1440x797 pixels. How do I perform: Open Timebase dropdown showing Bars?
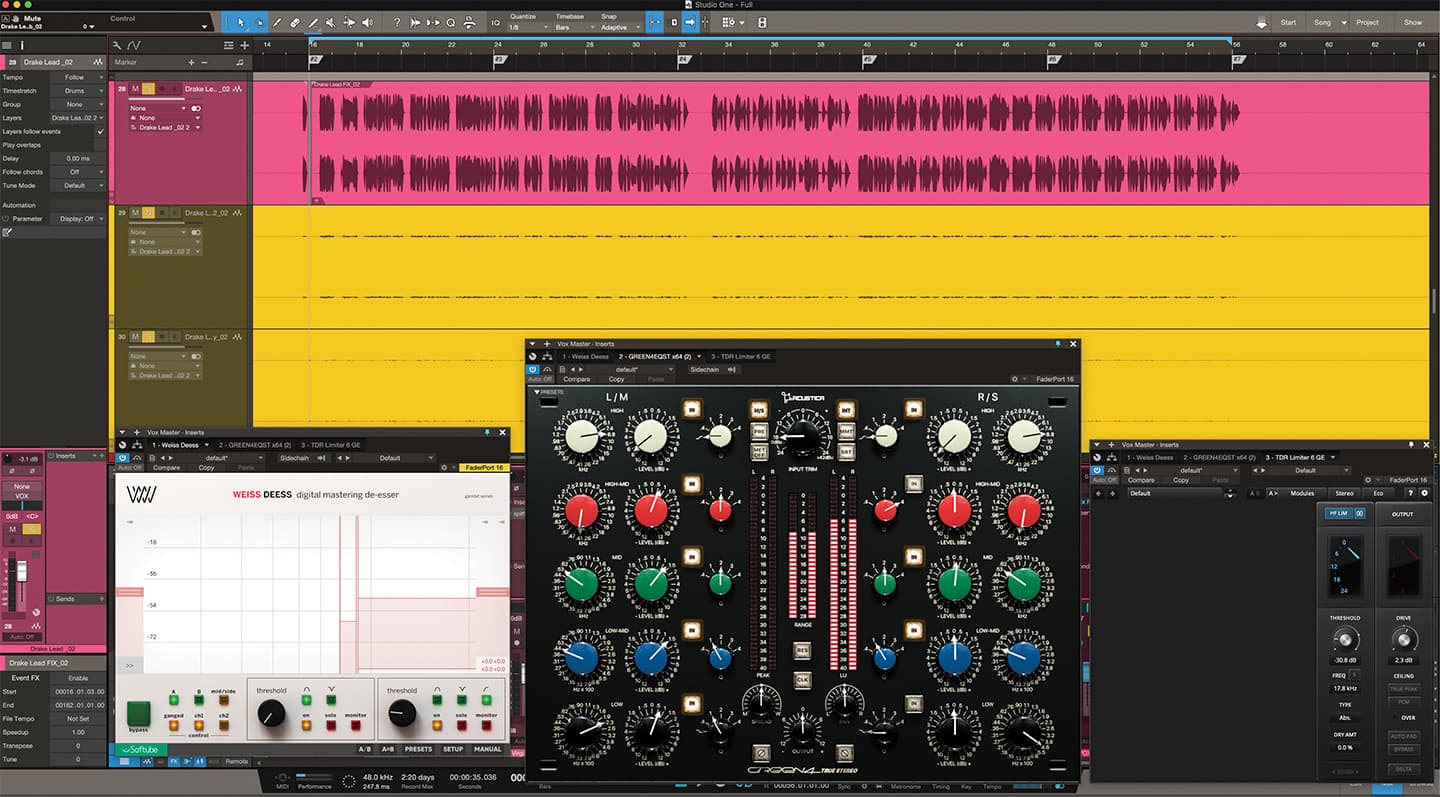(574, 27)
